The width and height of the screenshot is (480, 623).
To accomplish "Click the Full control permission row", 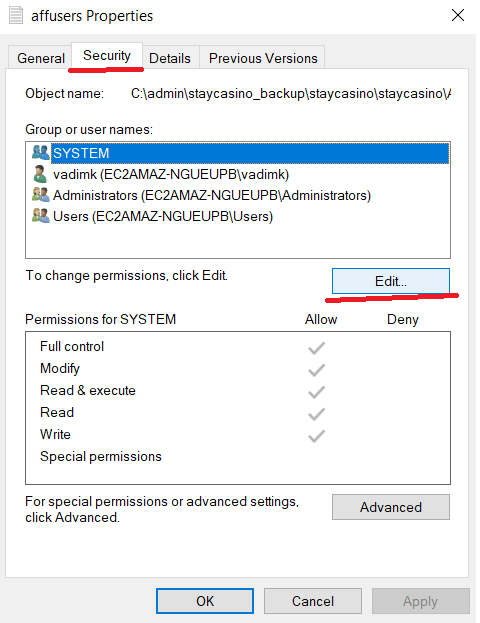I will tap(238, 346).
